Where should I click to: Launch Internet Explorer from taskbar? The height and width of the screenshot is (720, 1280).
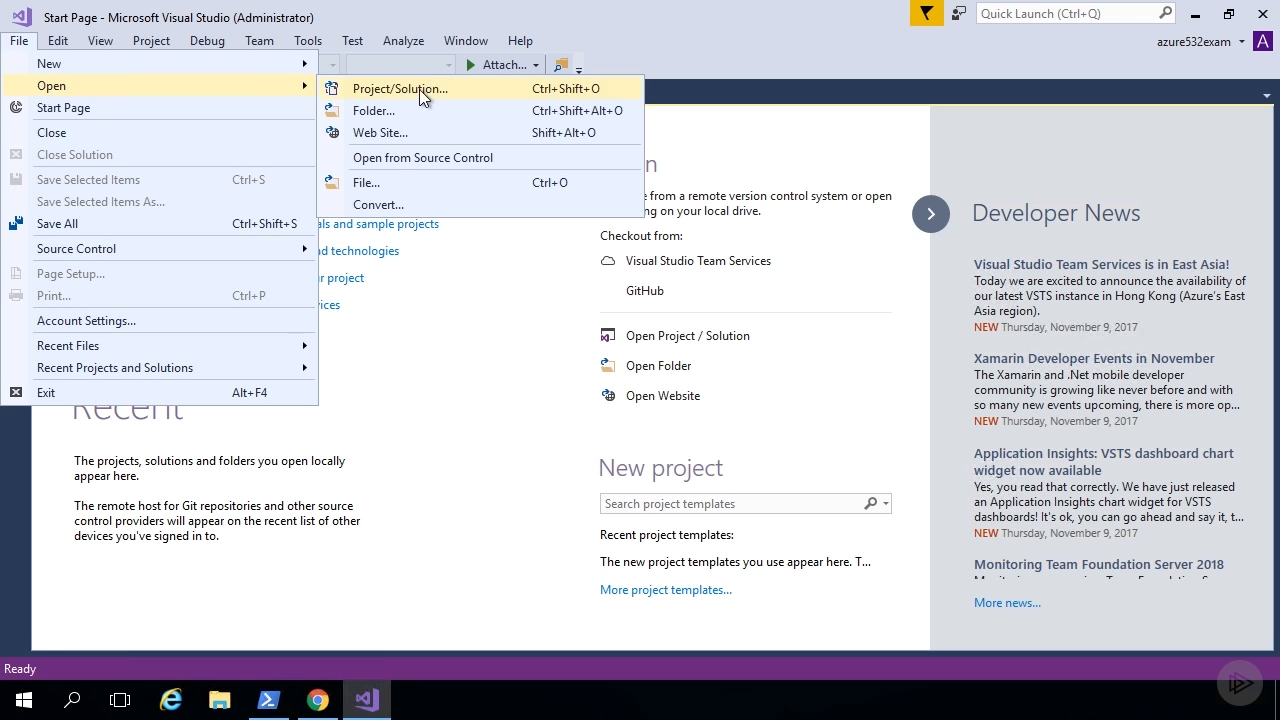click(171, 700)
